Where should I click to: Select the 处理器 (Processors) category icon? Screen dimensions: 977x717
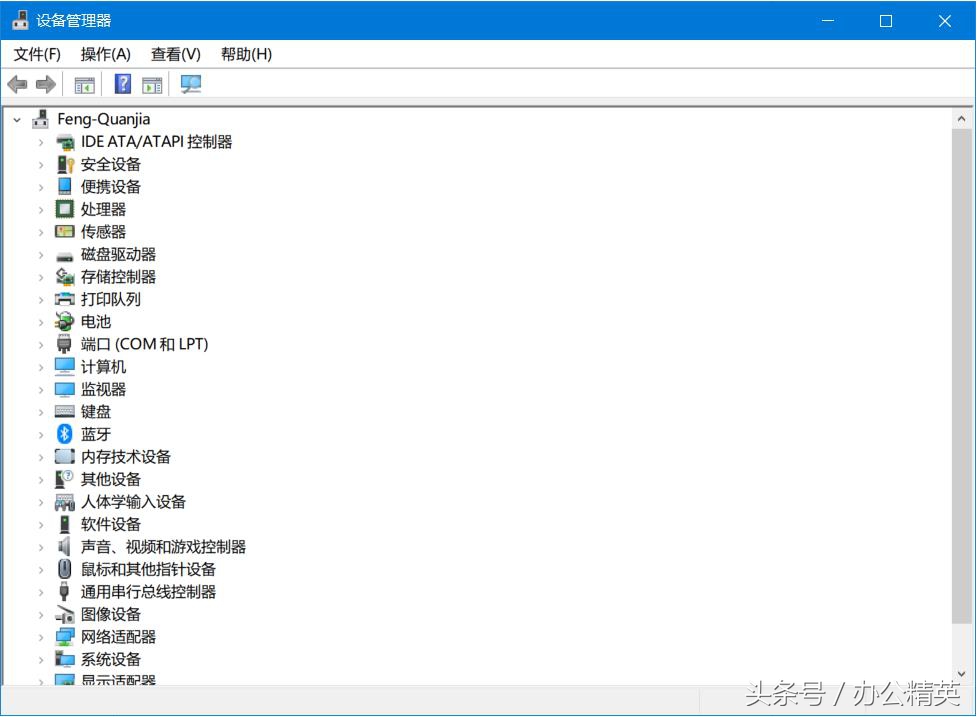point(64,209)
